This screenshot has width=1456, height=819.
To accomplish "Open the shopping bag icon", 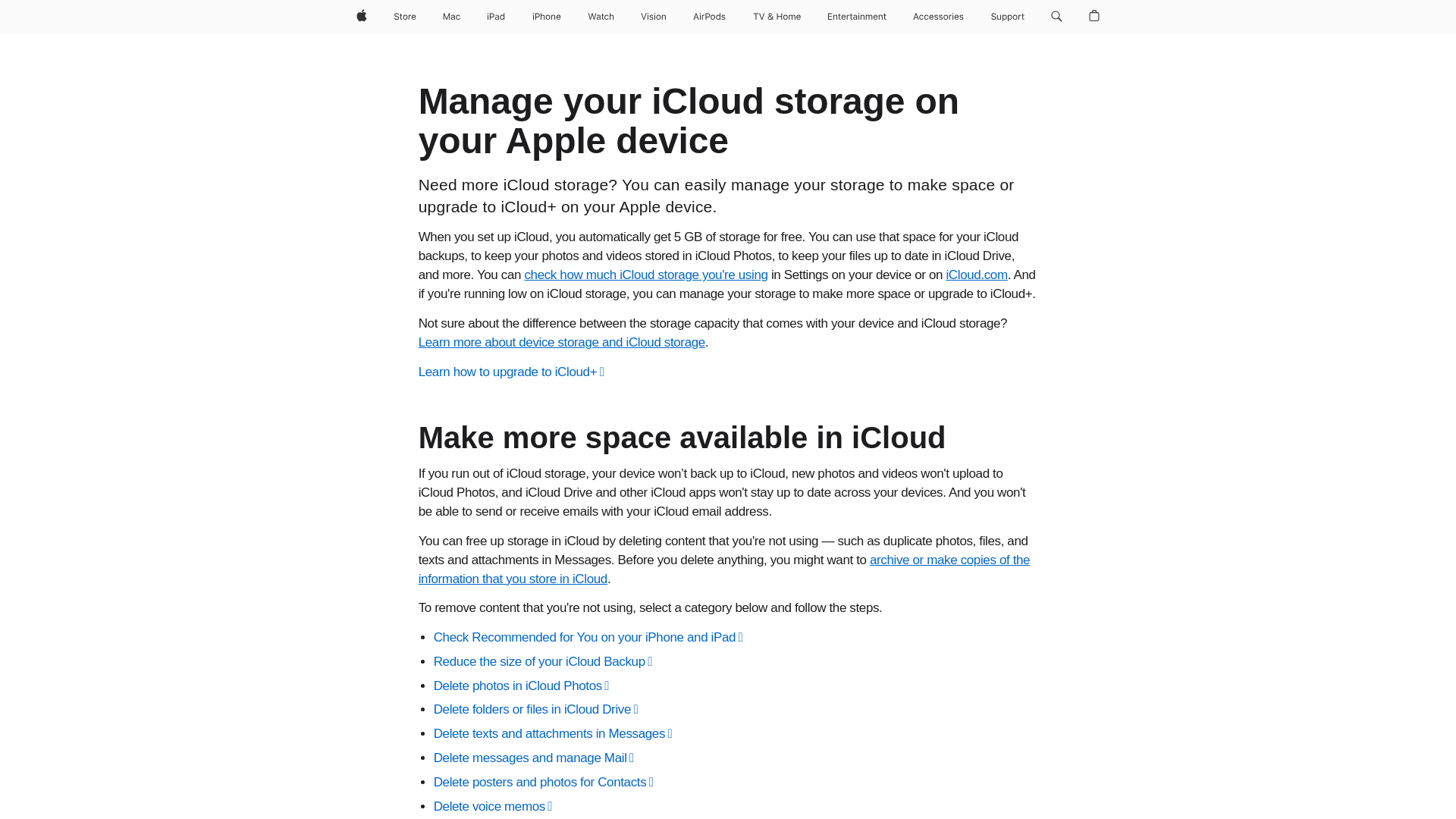I will coord(1094,16).
